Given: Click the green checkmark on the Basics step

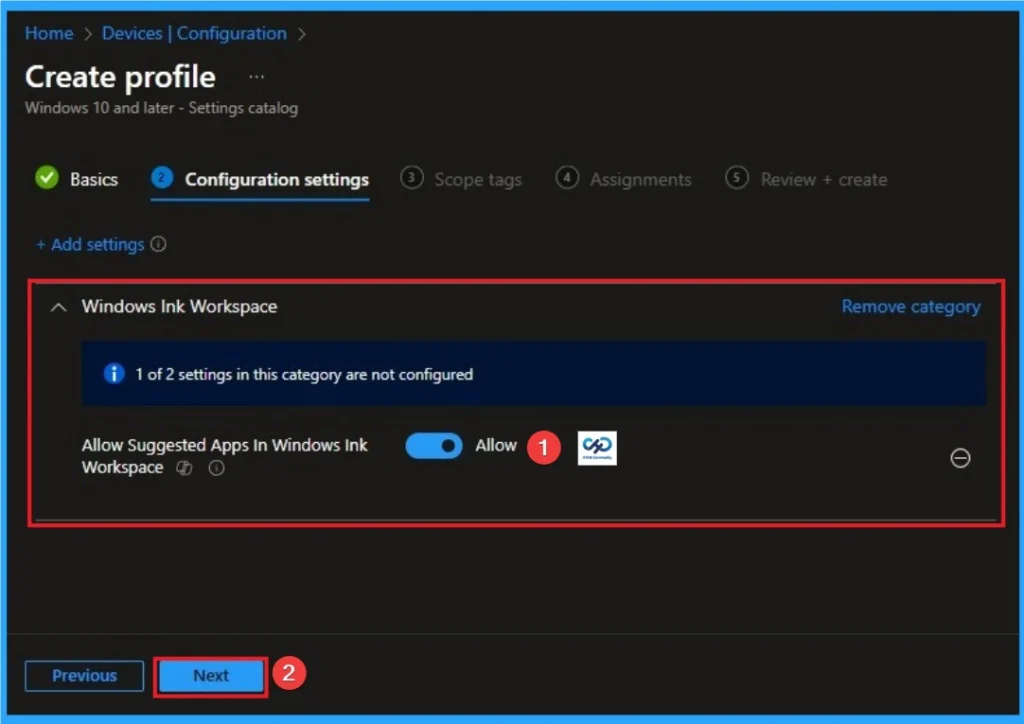Looking at the screenshot, I should point(45,178).
